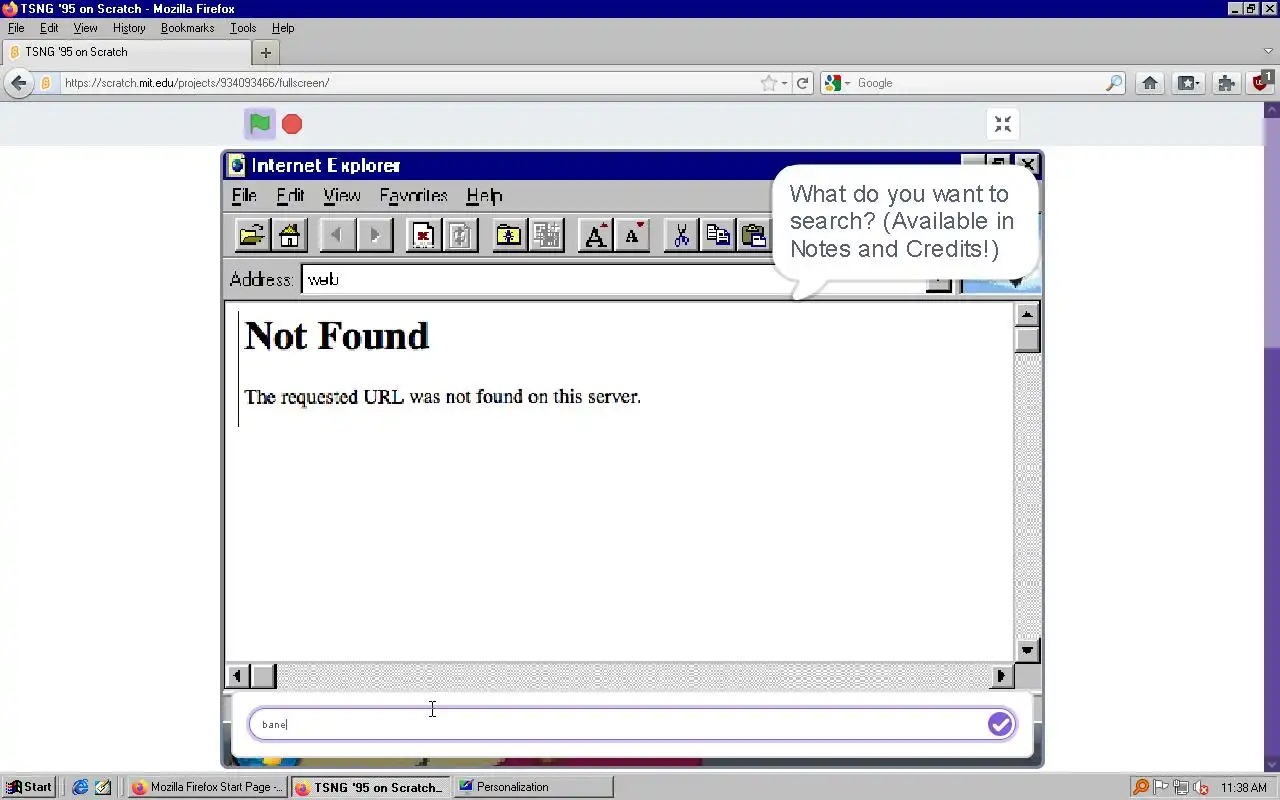This screenshot has height=800, width=1280.
Task: Open the bookmarks toolbar button
Action: (1188, 83)
